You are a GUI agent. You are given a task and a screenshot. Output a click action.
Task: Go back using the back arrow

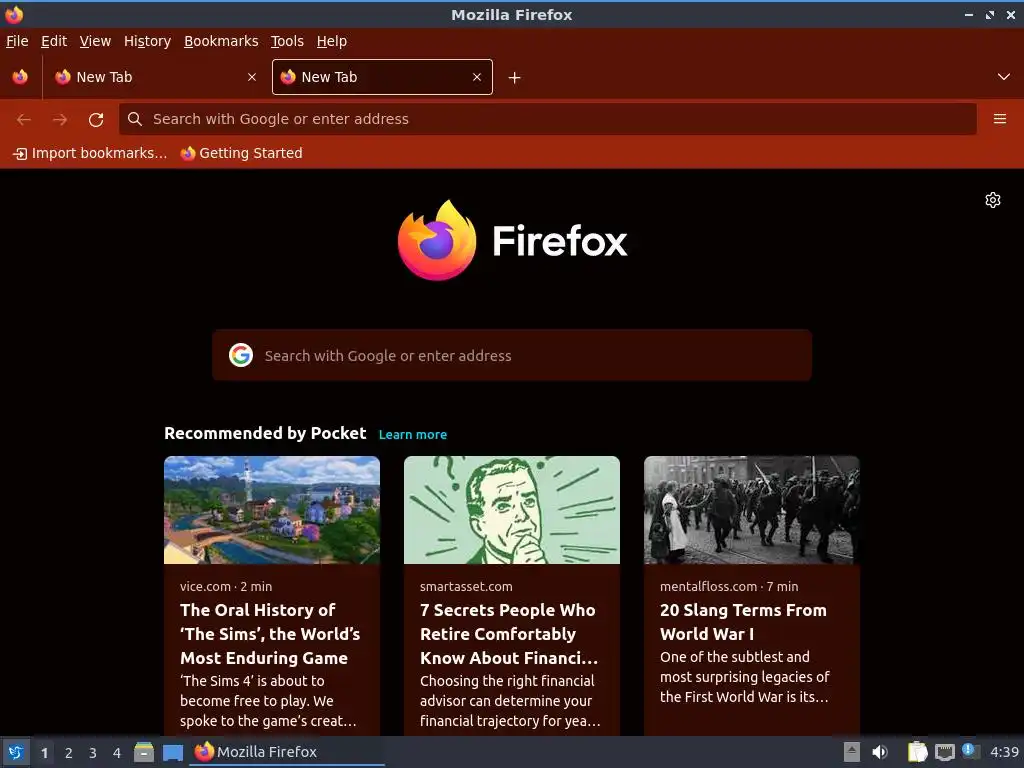pos(24,120)
